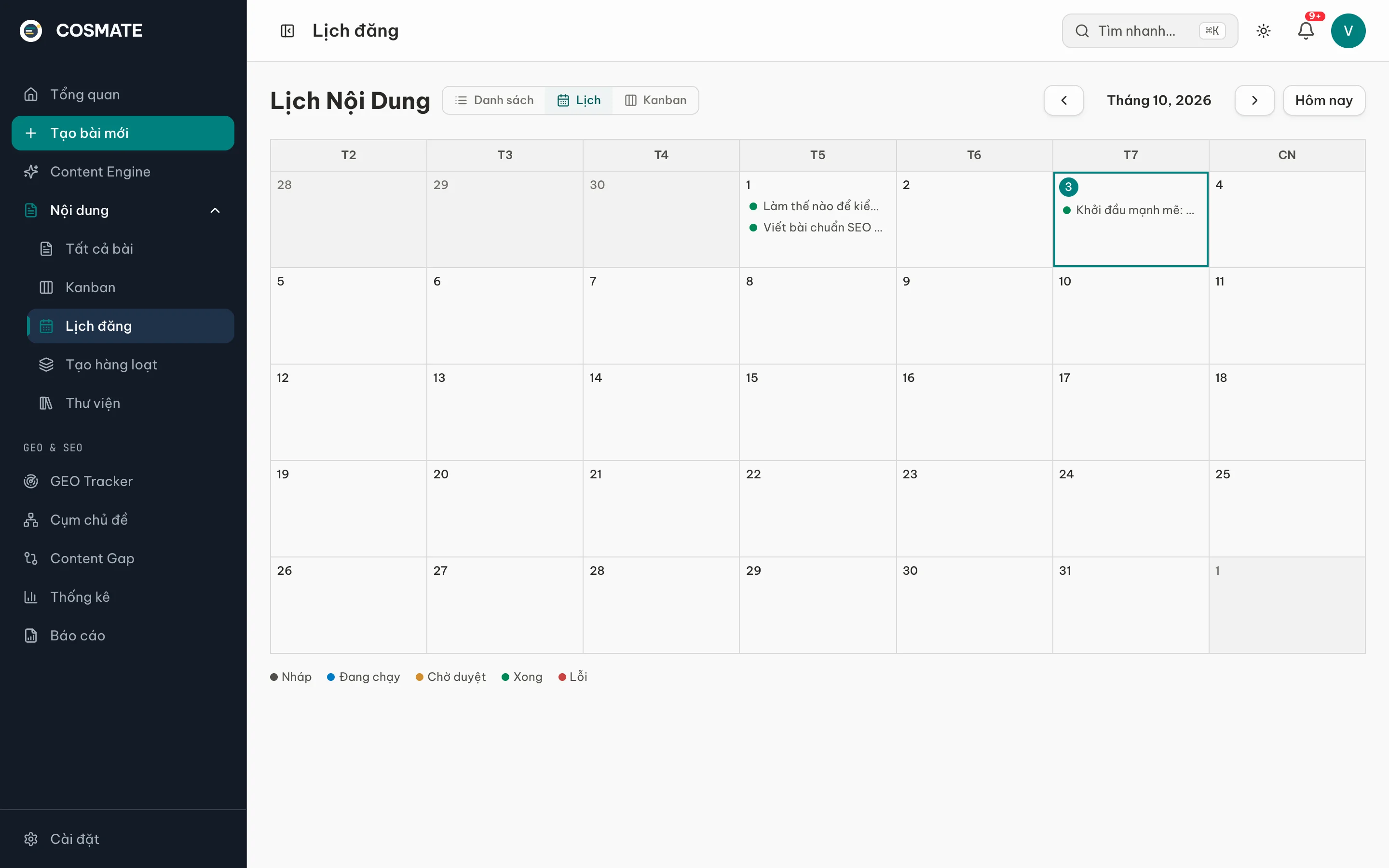Click the Tháng 10, 2026 month label
Viewport: 1389px width, 868px height.
click(1159, 100)
